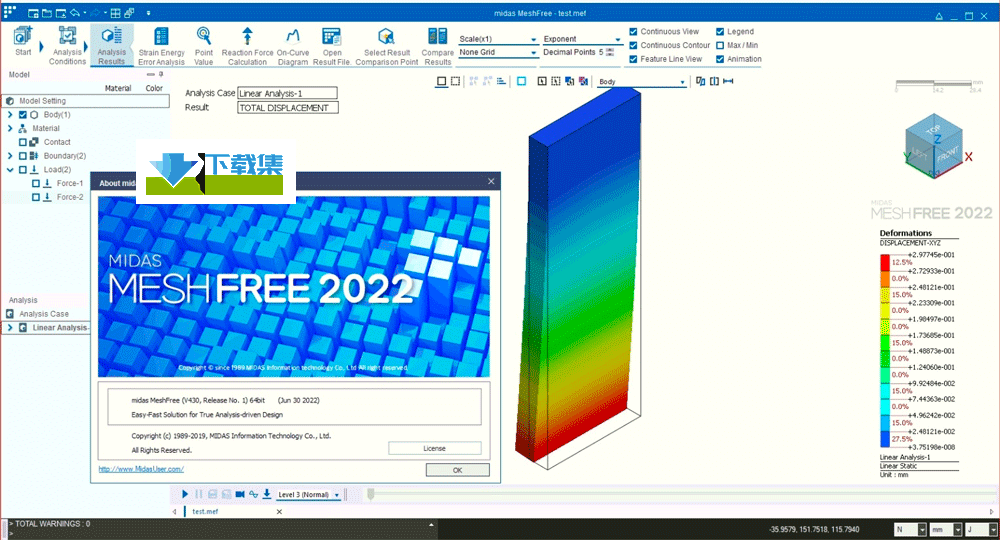Viewport: 1000px width, 540px height.
Task: Click the grid layout icon in title bar
Action: (115, 13)
